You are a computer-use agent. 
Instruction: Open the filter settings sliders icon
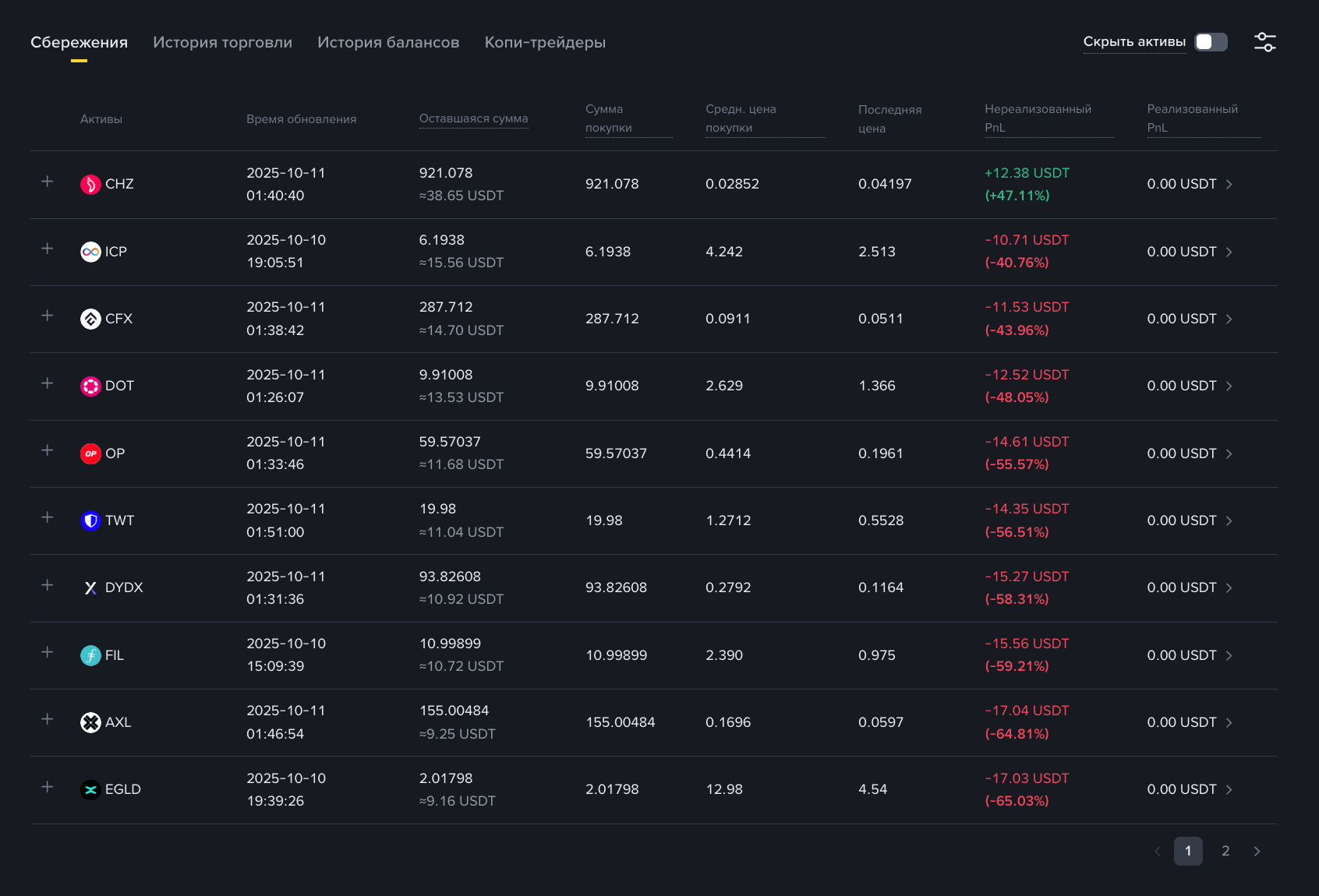click(1264, 42)
